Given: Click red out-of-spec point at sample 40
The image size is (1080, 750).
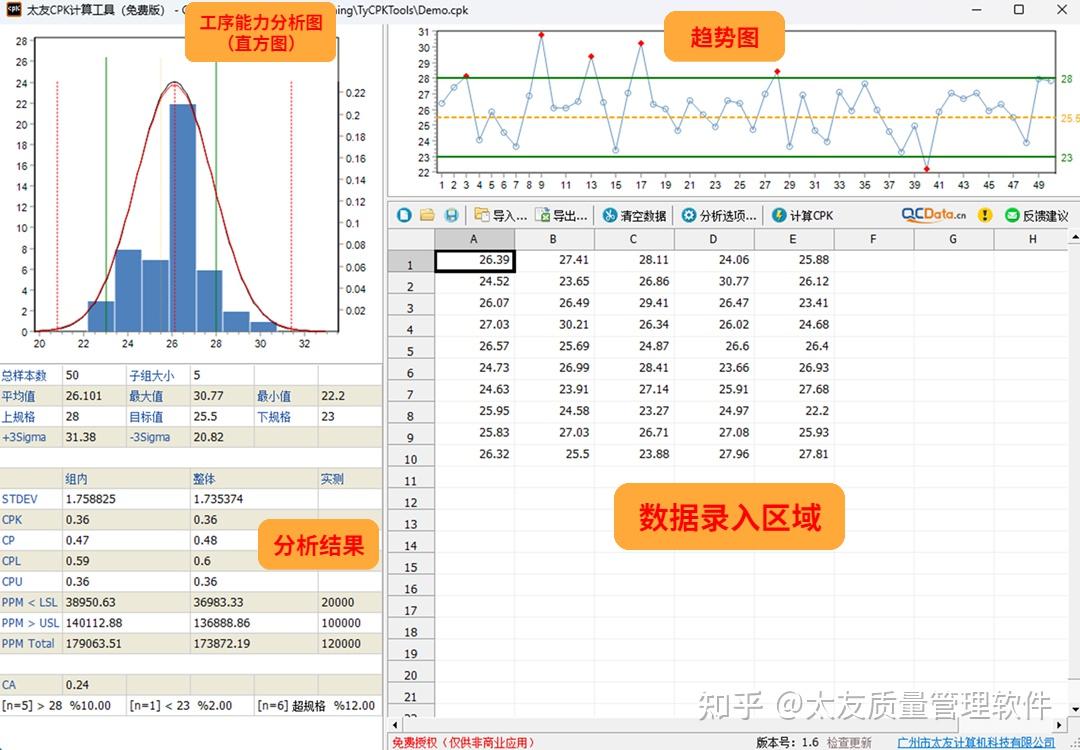Looking at the screenshot, I should [x=926, y=169].
